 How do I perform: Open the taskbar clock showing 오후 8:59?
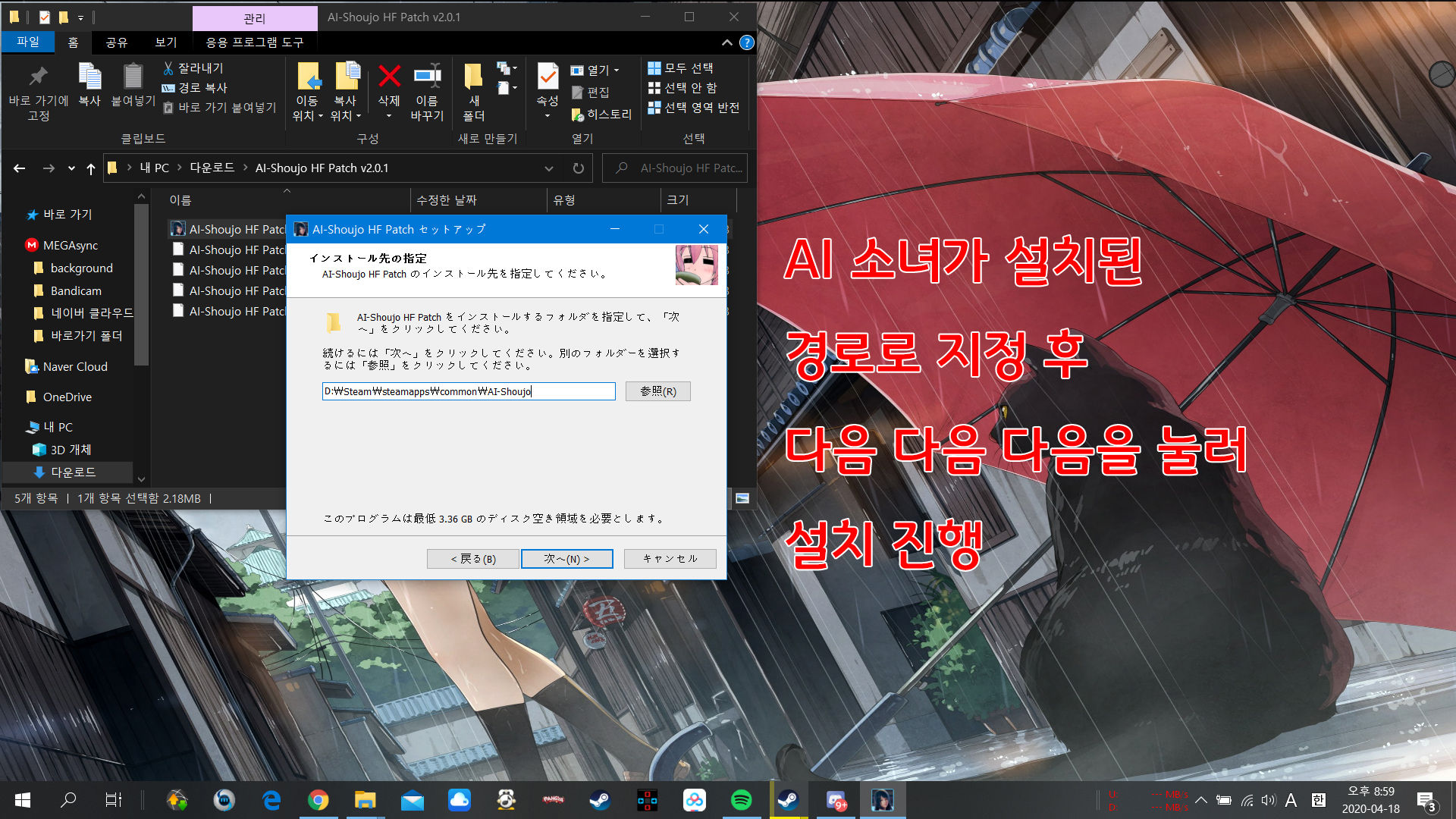1370,800
